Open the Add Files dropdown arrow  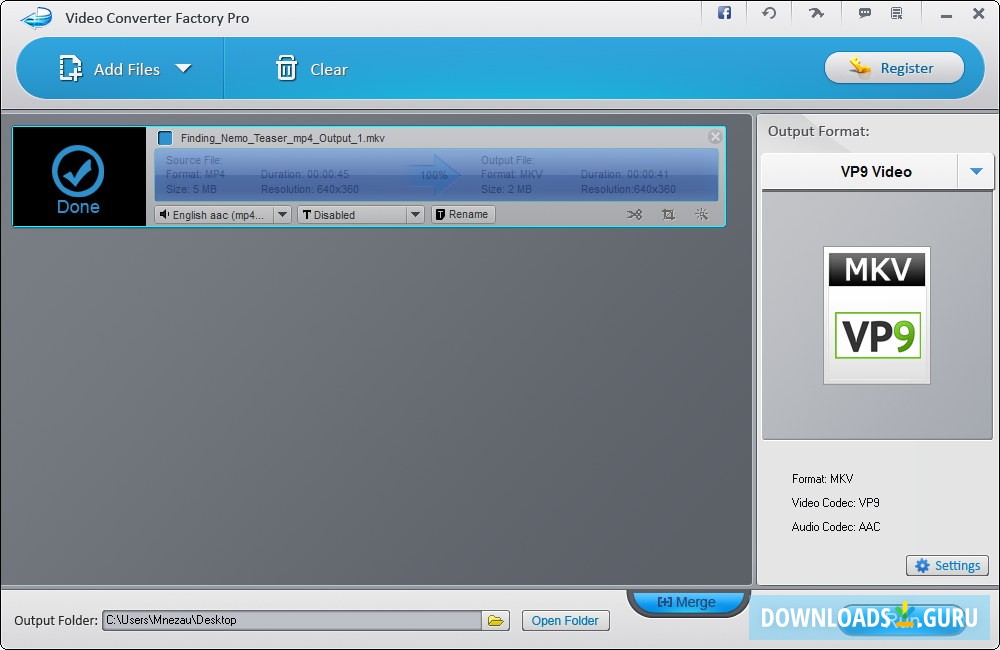point(184,68)
